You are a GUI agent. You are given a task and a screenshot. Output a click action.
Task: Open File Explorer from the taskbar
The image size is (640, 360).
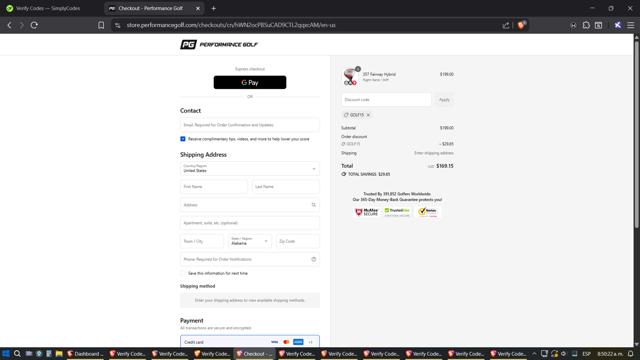pos(59,353)
